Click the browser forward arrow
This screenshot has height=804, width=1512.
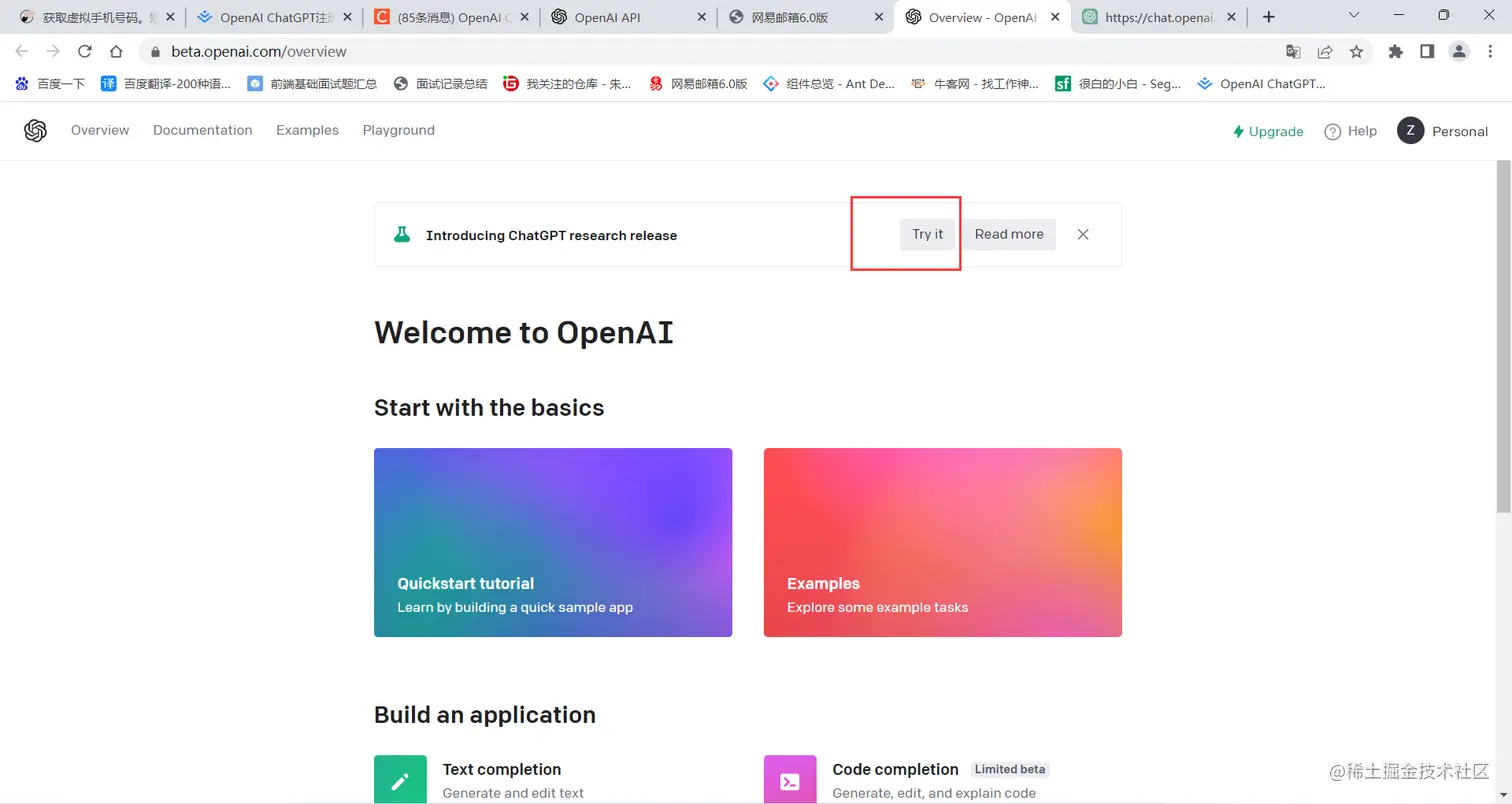pyautogui.click(x=53, y=51)
